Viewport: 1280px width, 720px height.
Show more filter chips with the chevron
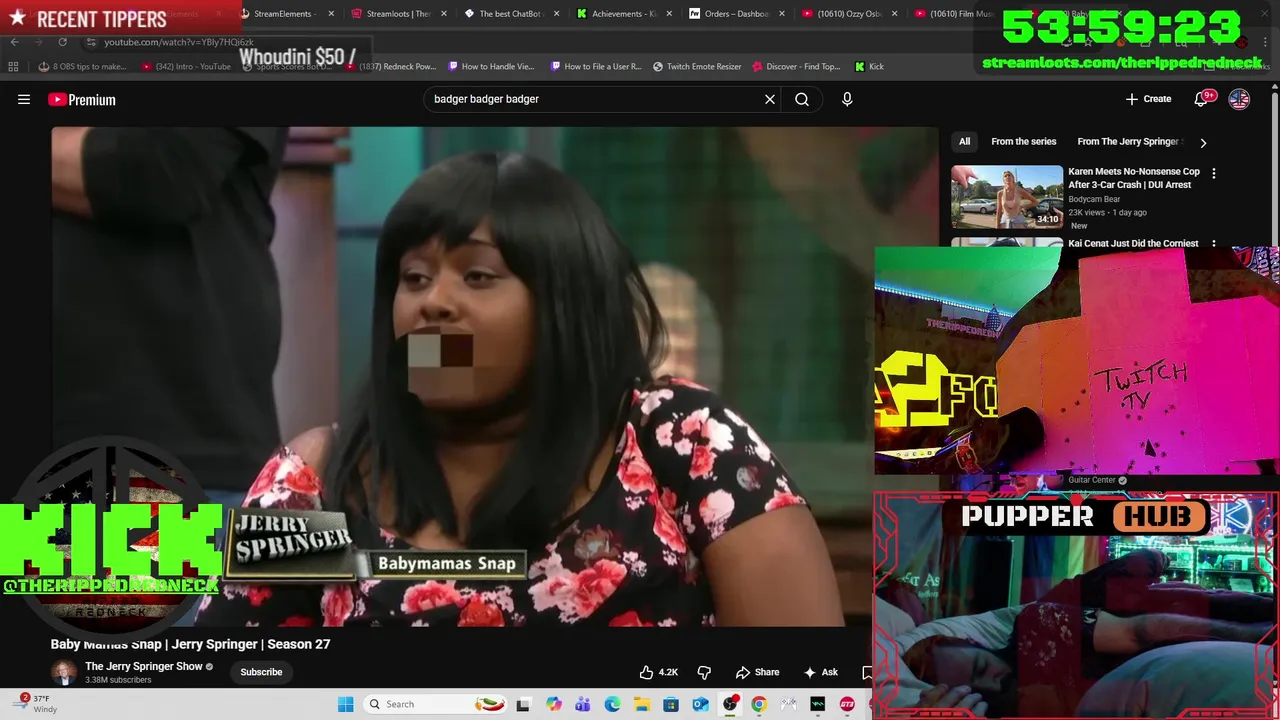(1203, 143)
